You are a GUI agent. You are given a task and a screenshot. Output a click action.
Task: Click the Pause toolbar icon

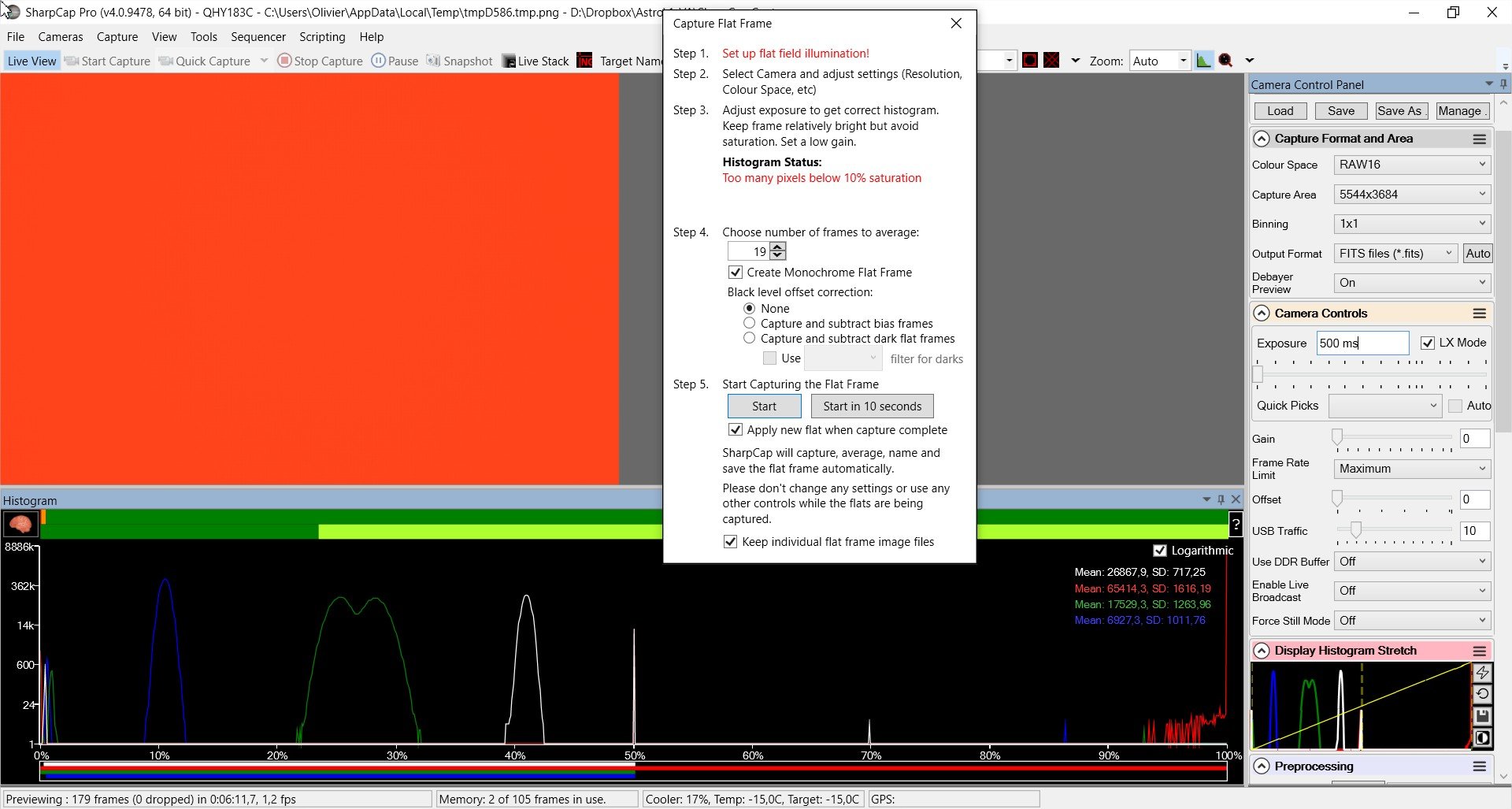(378, 61)
